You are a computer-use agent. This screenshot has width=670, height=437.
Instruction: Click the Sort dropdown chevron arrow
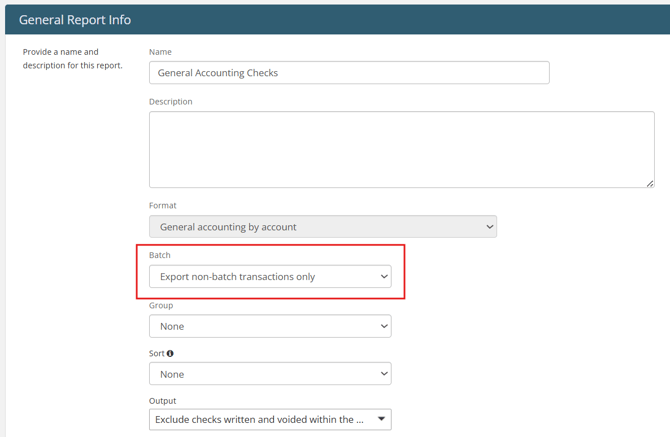pyautogui.click(x=384, y=374)
